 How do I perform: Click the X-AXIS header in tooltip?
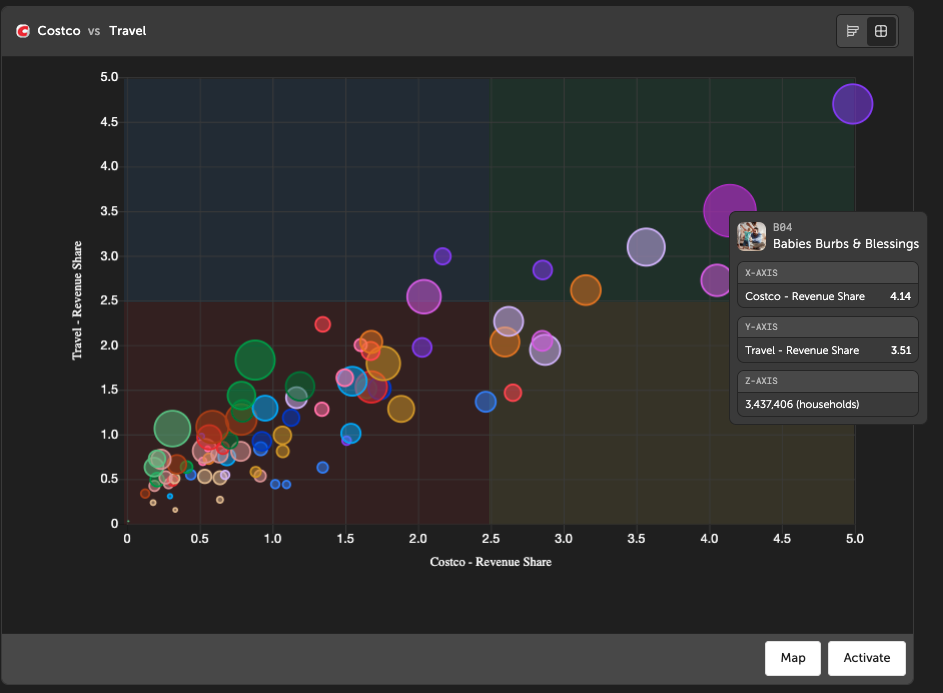coord(761,273)
